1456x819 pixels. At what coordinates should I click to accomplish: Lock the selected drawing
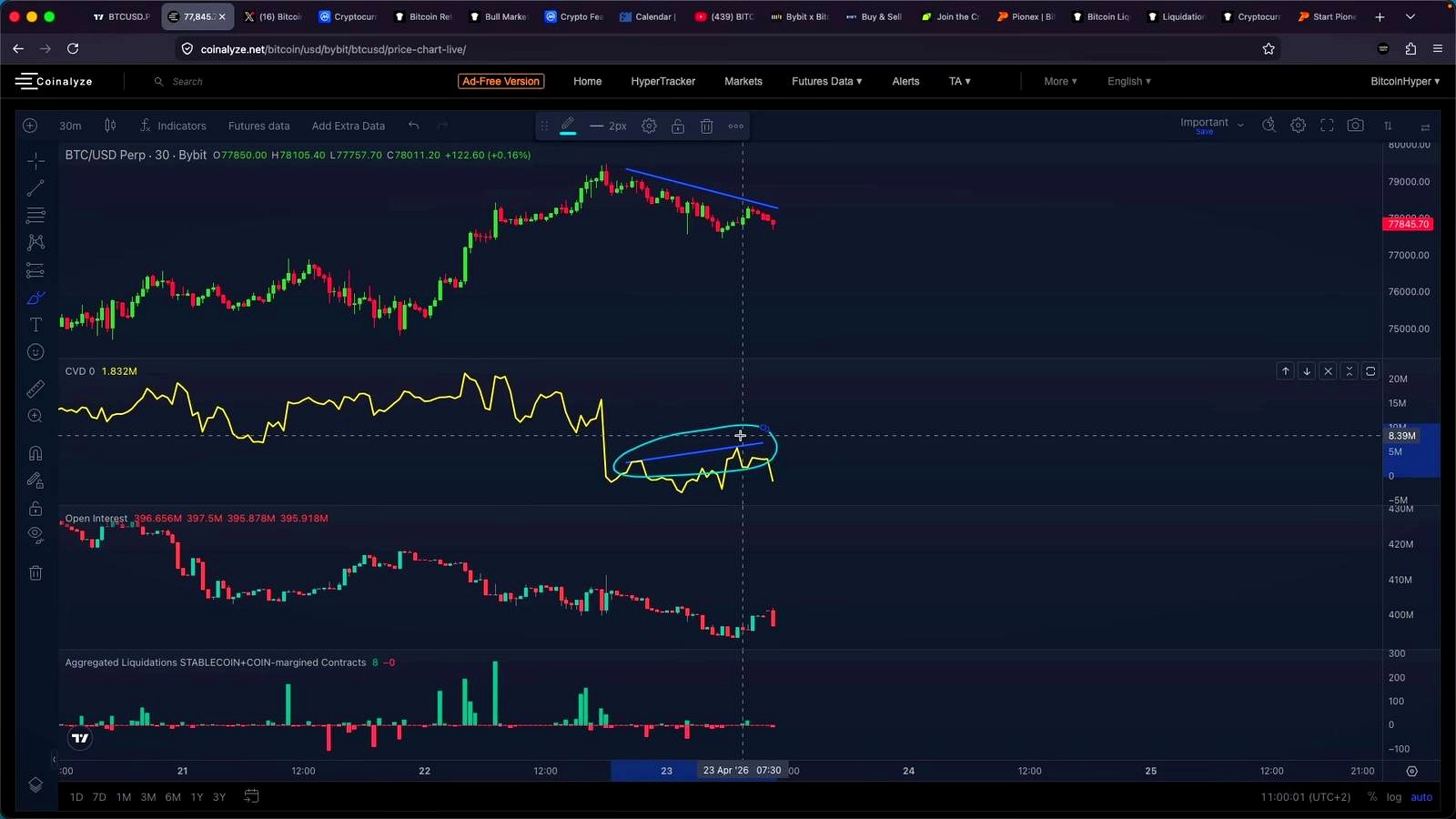click(x=678, y=126)
